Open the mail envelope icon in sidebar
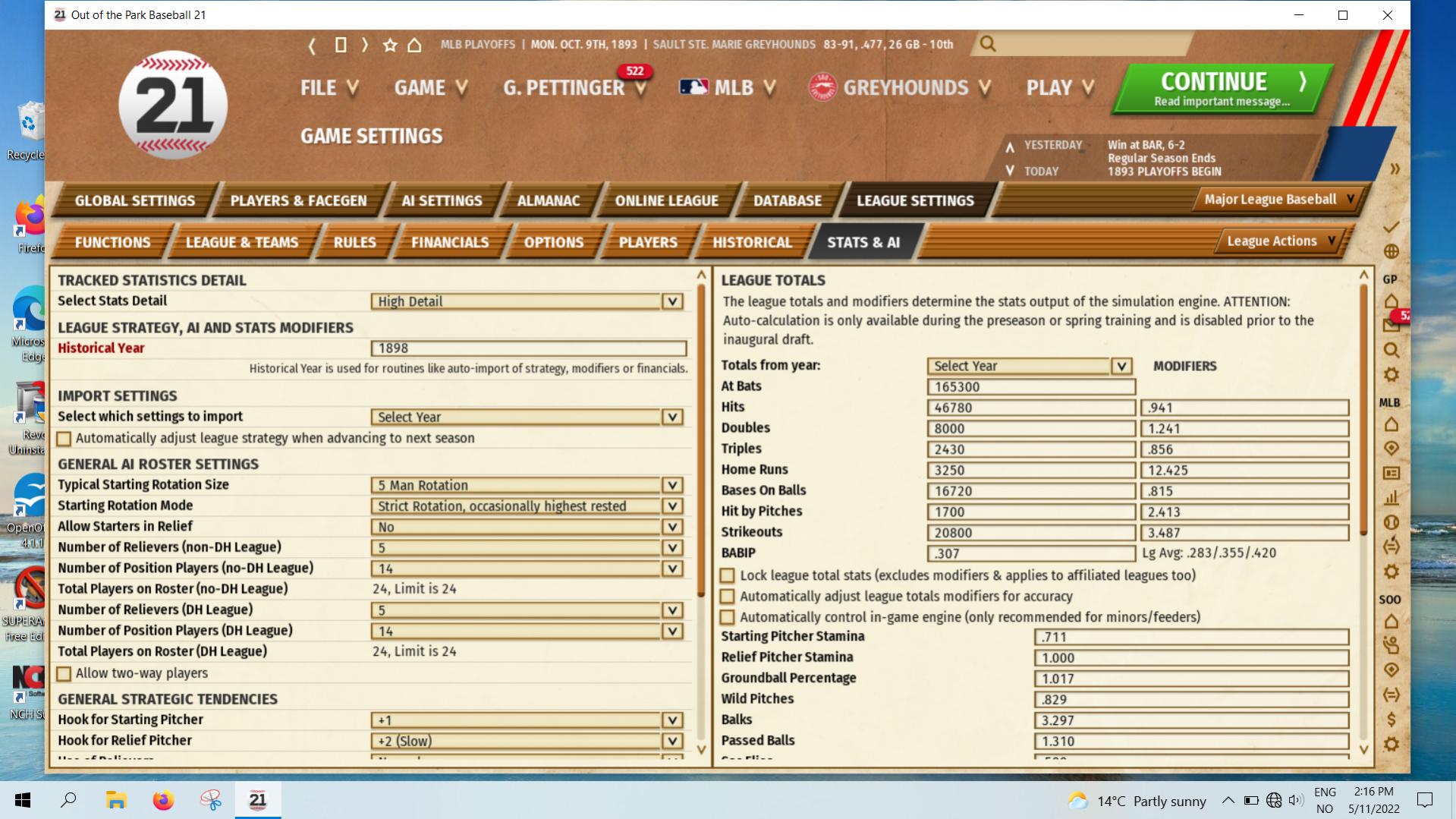1456x819 pixels. pyautogui.click(x=1391, y=326)
